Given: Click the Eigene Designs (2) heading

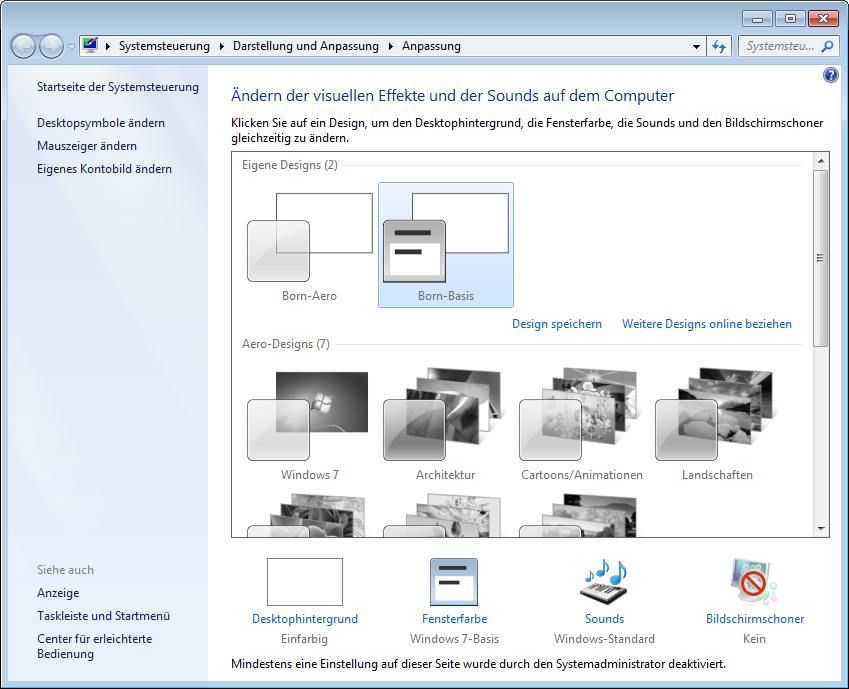Looking at the screenshot, I should pos(290,165).
